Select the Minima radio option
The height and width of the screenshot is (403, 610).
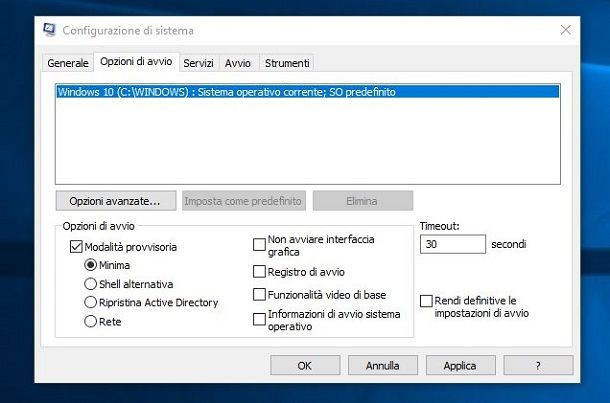point(90,265)
